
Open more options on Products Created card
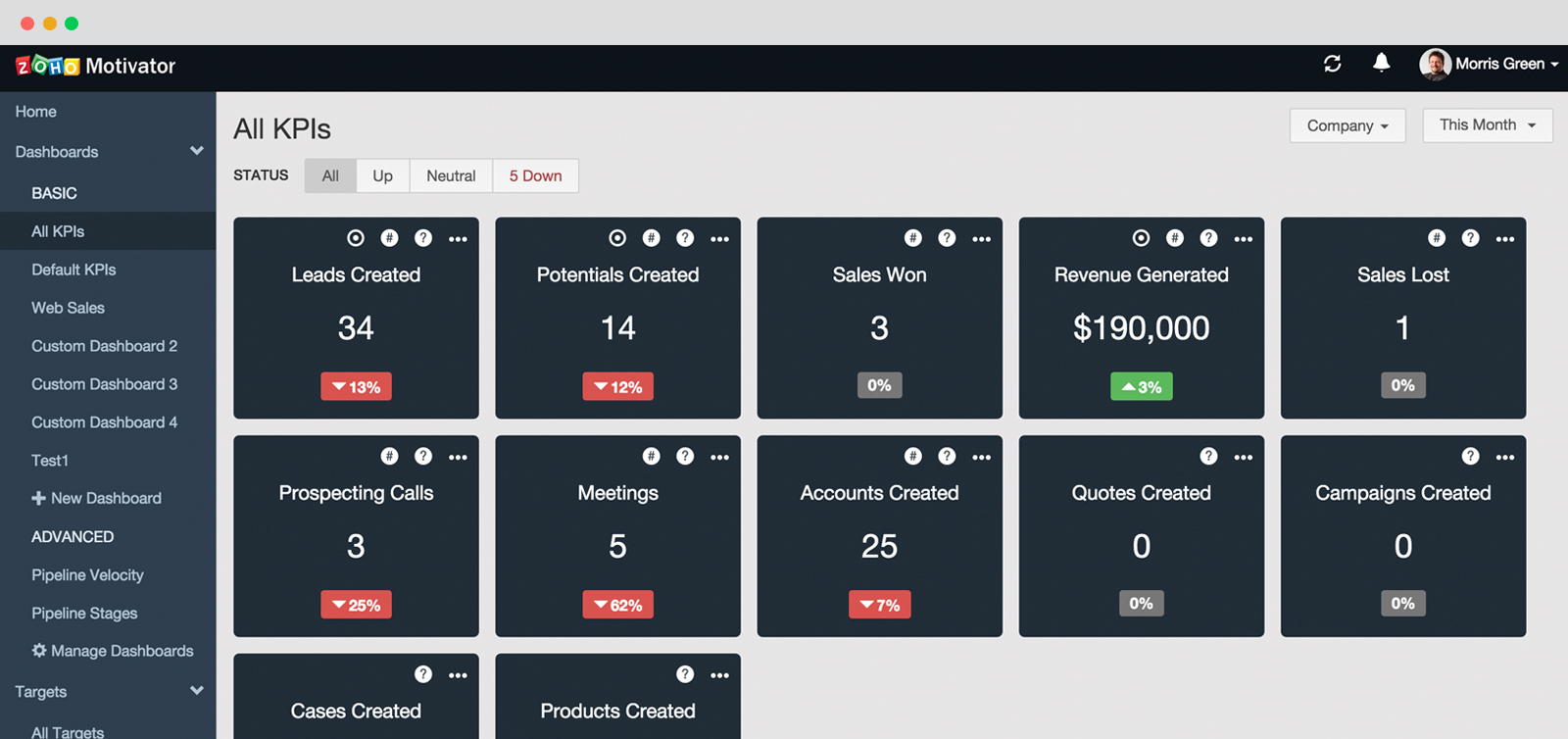[719, 675]
